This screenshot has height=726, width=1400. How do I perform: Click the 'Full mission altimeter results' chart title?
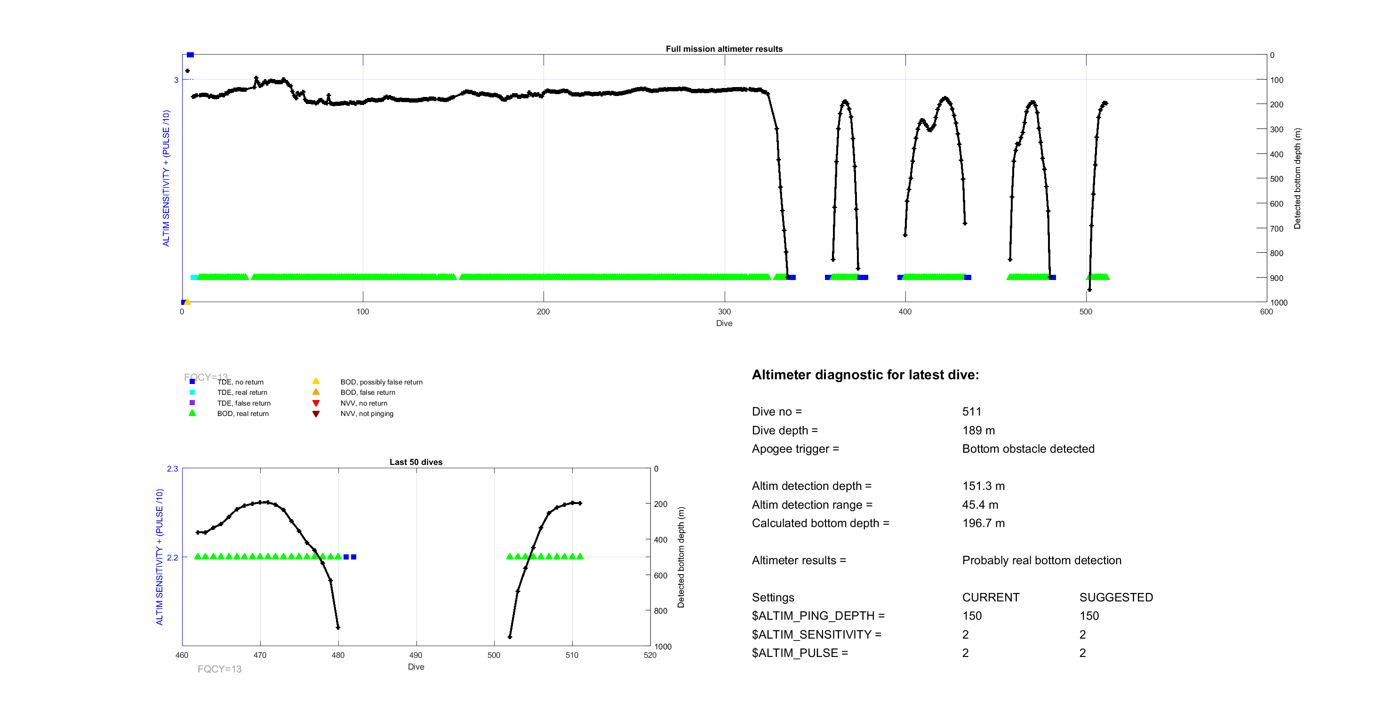(724, 49)
